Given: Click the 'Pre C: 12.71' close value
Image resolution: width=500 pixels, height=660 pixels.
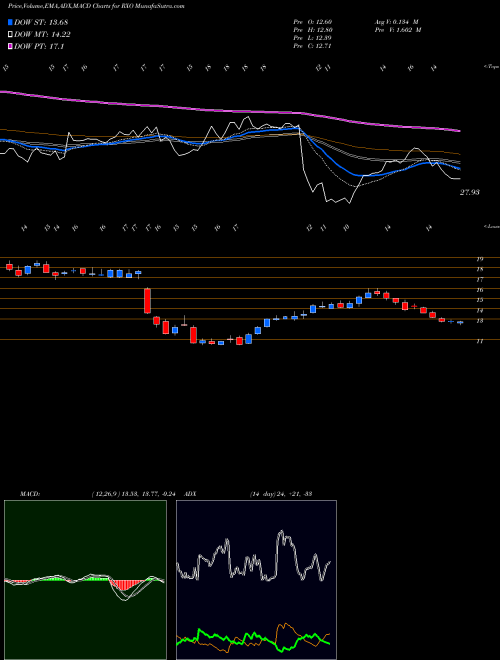Looking at the screenshot, I should (313, 46).
